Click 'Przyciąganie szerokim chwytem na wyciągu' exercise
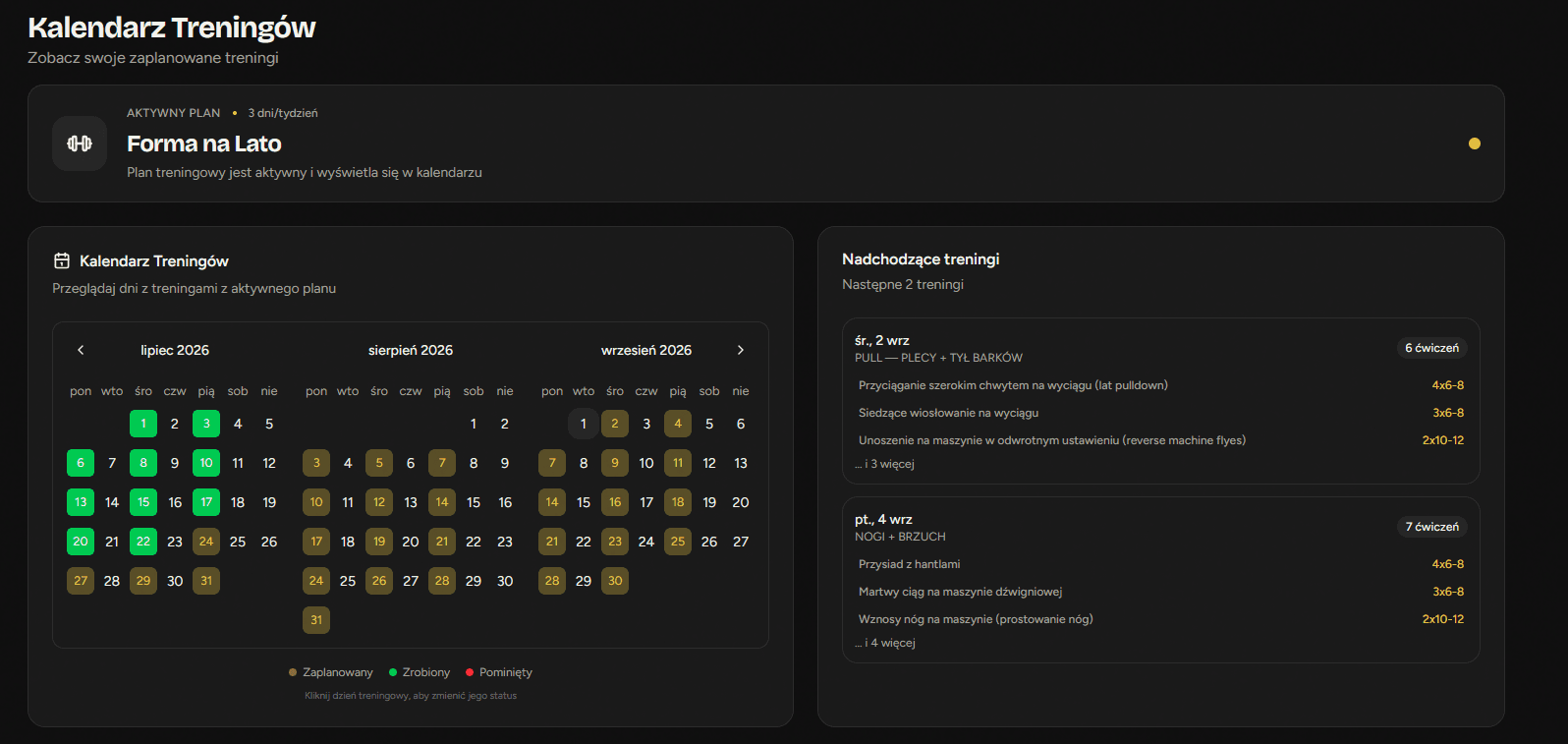This screenshot has height=744, width=1568. 1013,385
